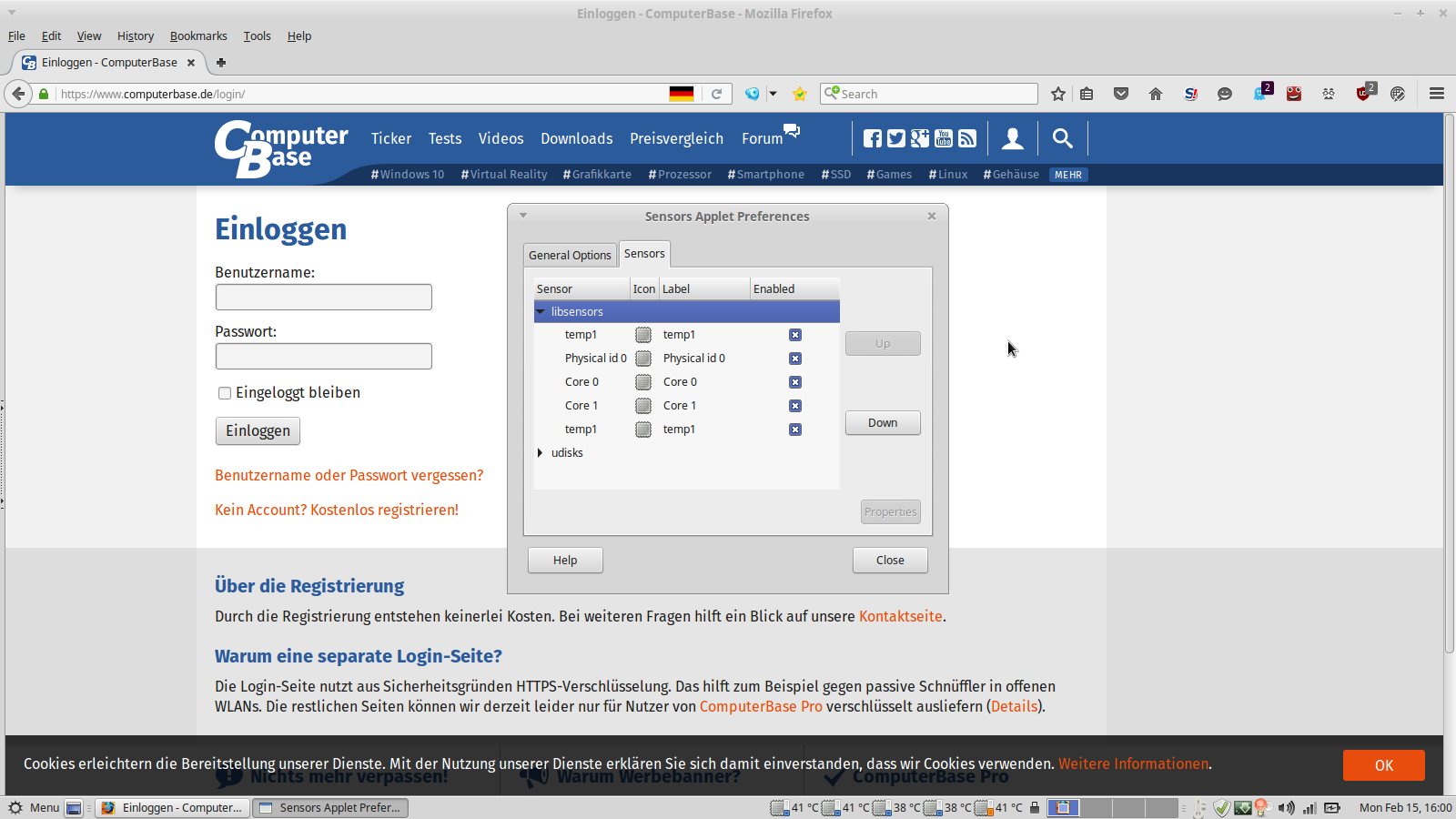Open the Bookmarks menu
The height and width of the screenshot is (819, 1456).
click(x=198, y=36)
